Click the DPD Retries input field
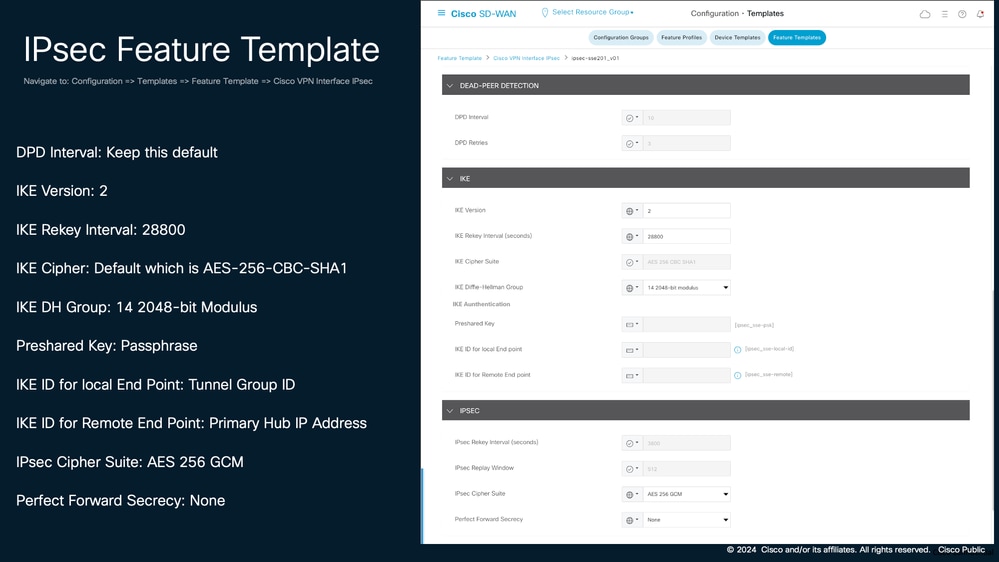 pyautogui.click(x=687, y=143)
